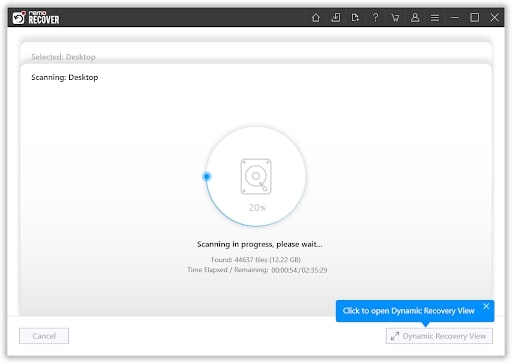The height and width of the screenshot is (363, 512).
Task: Maximize the Remo Recover window
Action: [474, 17]
